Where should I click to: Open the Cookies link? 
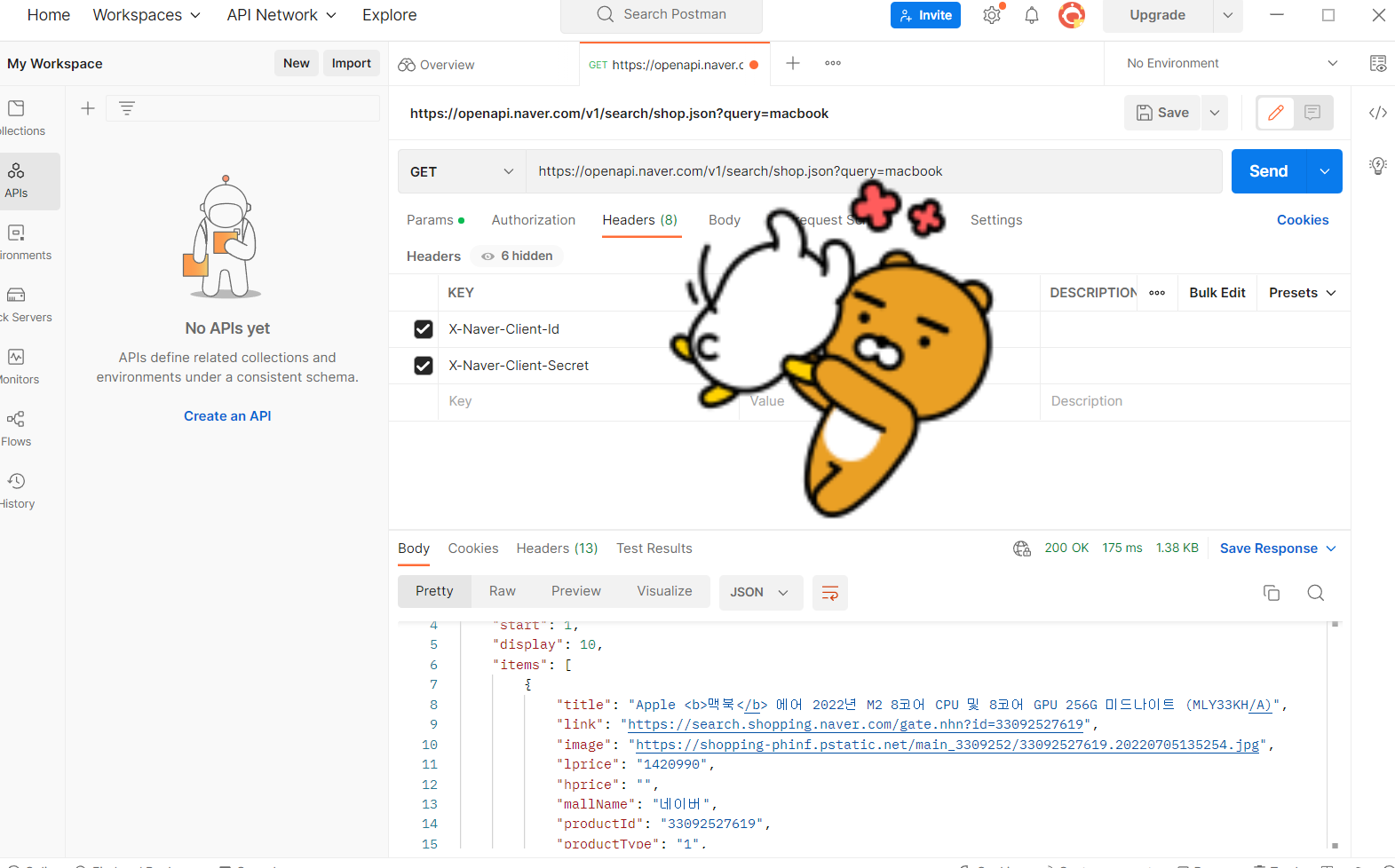coord(1303,220)
